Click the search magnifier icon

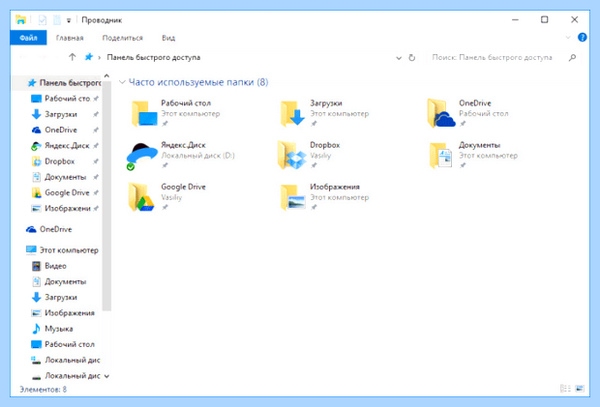572,57
